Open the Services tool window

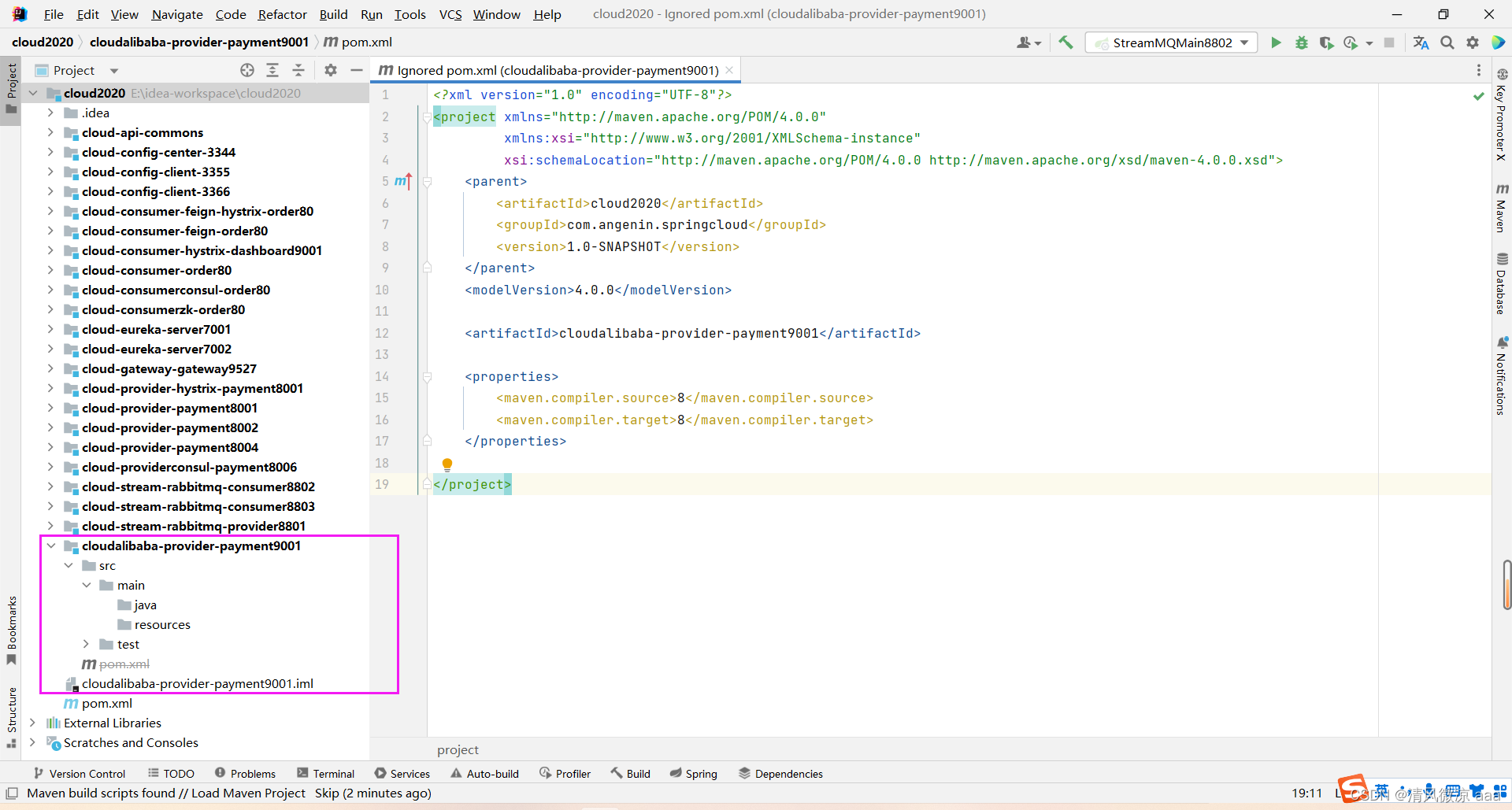click(402, 774)
